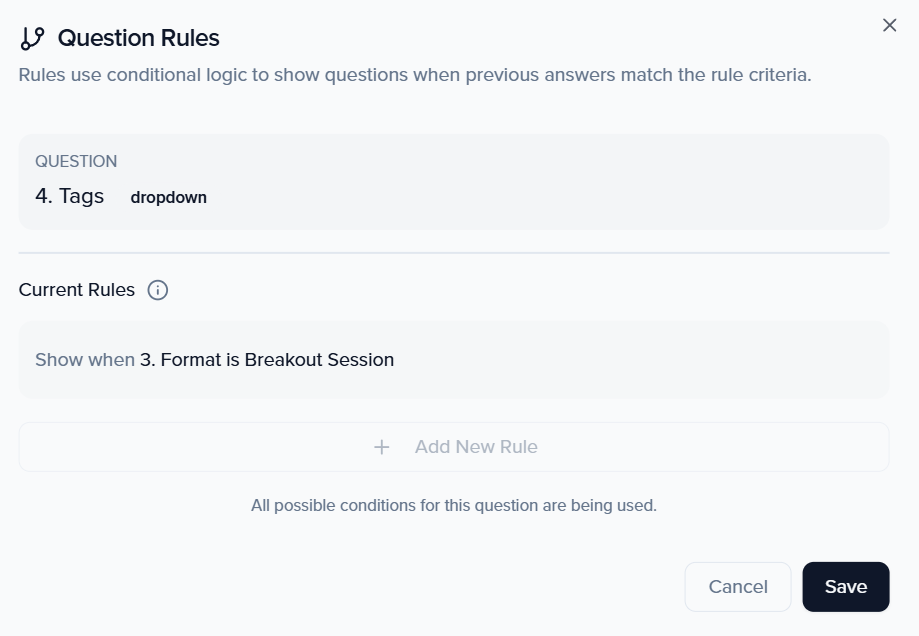Viewport: 919px width, 636px height.
Task: Click the "Question Rules" dialog title
Action: point(138,38)
